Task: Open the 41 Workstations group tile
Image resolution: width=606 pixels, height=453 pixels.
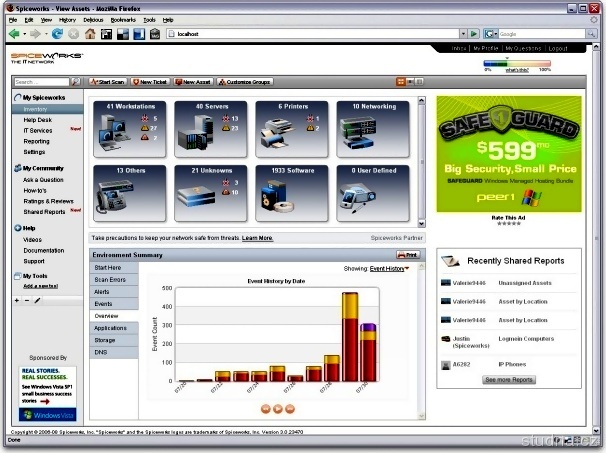Action: [x=130, y=129]
